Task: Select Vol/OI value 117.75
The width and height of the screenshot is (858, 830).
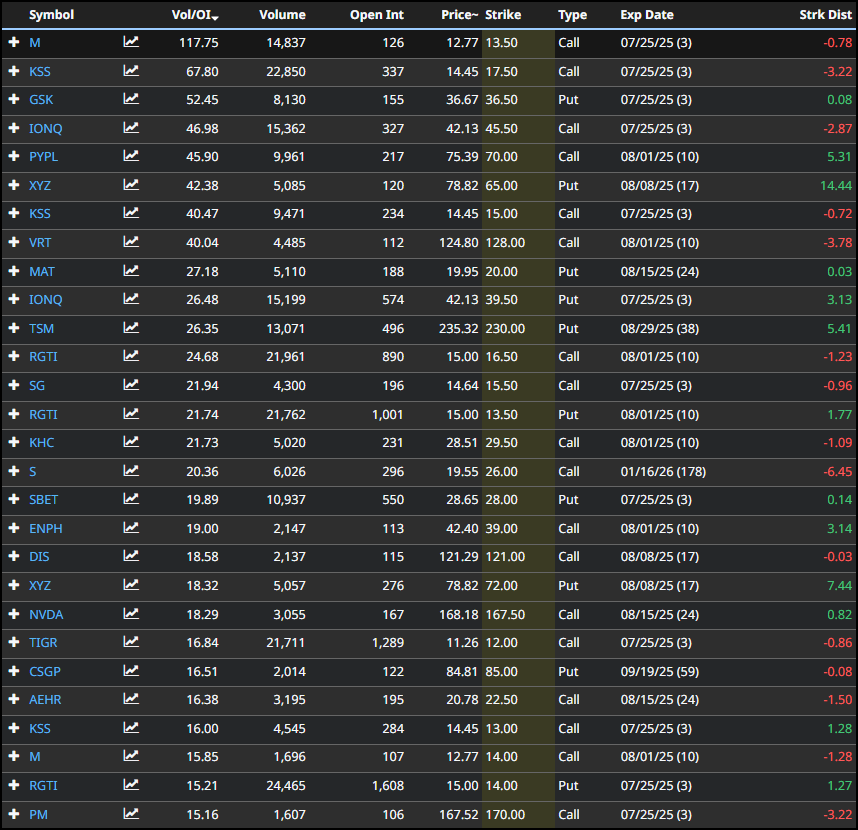Action: [199, 42]
